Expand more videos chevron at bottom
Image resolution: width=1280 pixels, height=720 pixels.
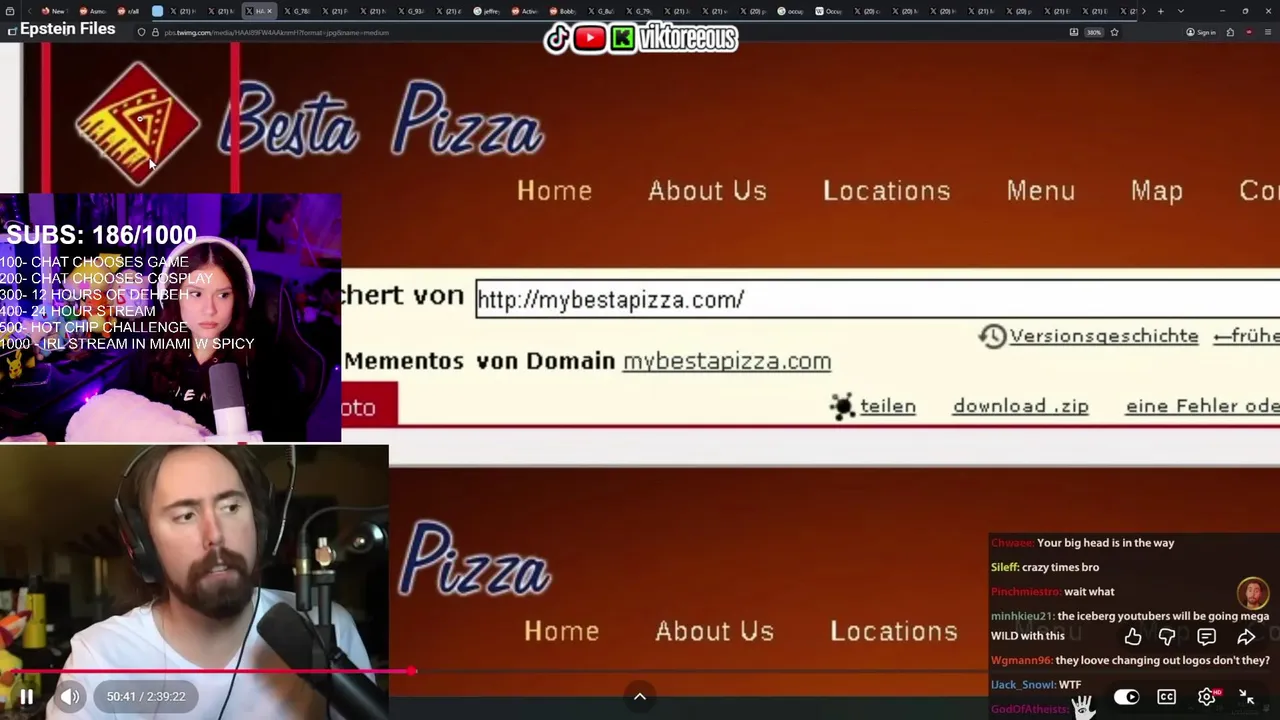(640, 697)
